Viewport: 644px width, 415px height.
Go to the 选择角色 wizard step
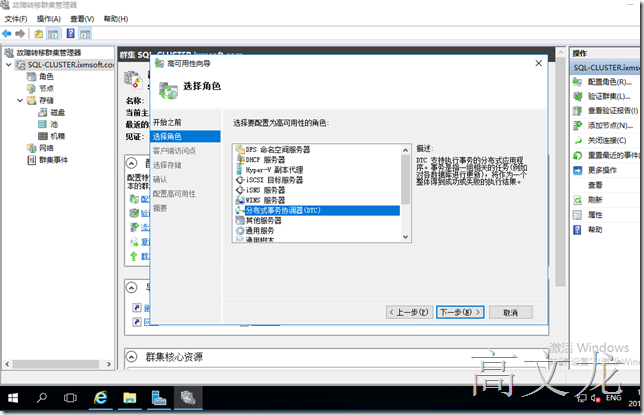(x=185, y=136)
